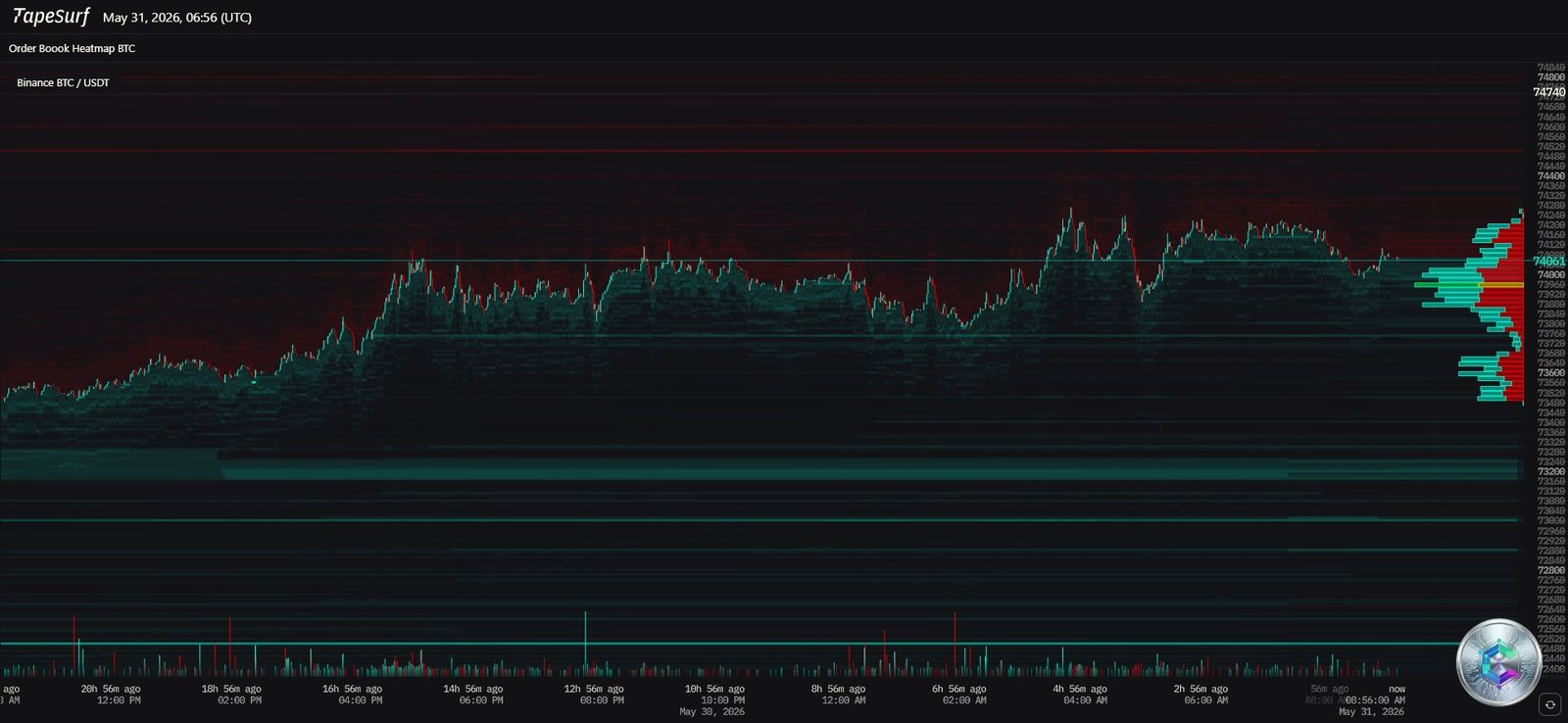This screenshot has width=1568, height=723.
Task: Click the tall teal volume spike near 12h 56m
Action: (585, 643)
